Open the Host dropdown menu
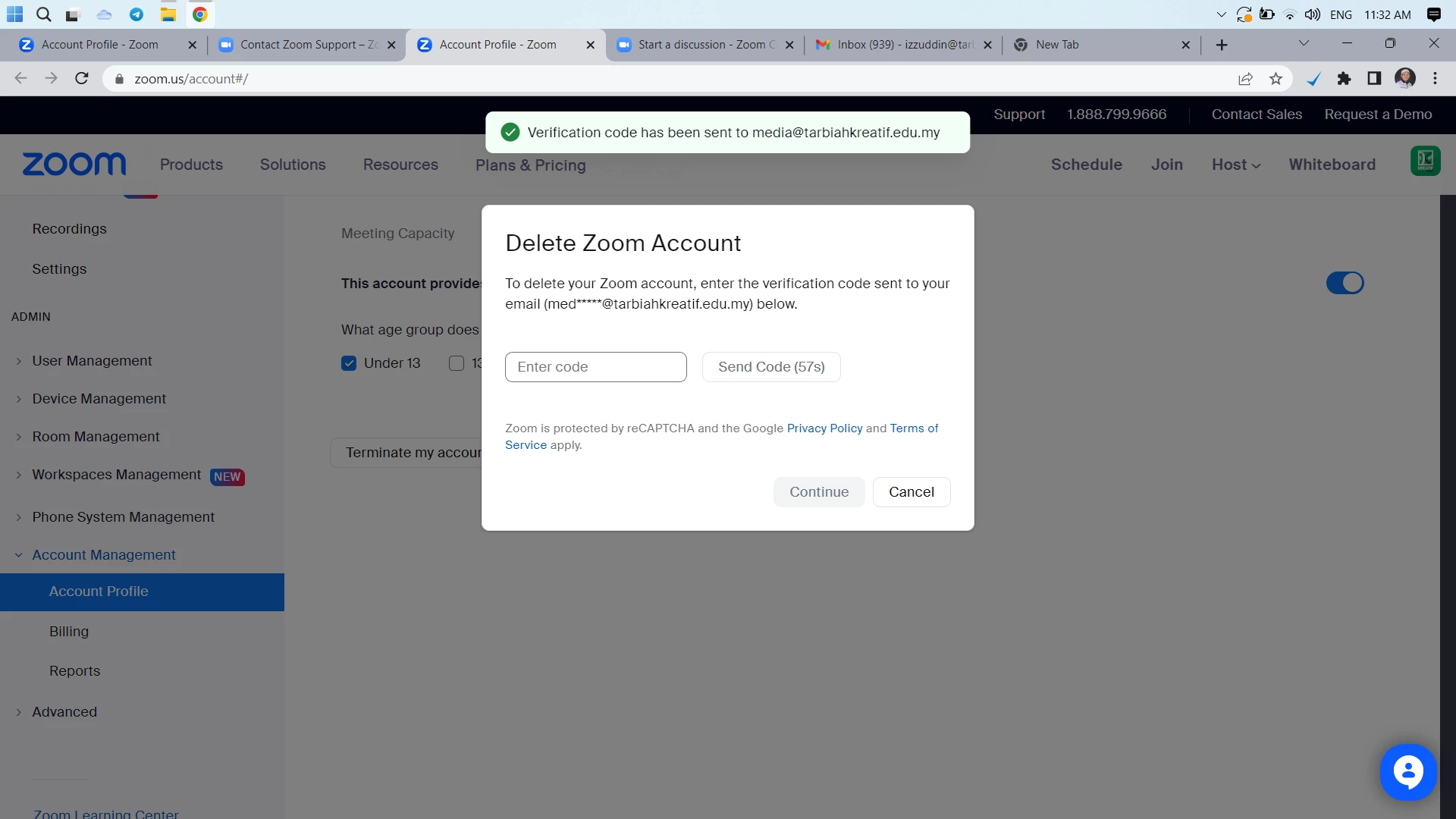The width and height of the screenshot is (1456, 819). 1235,165
